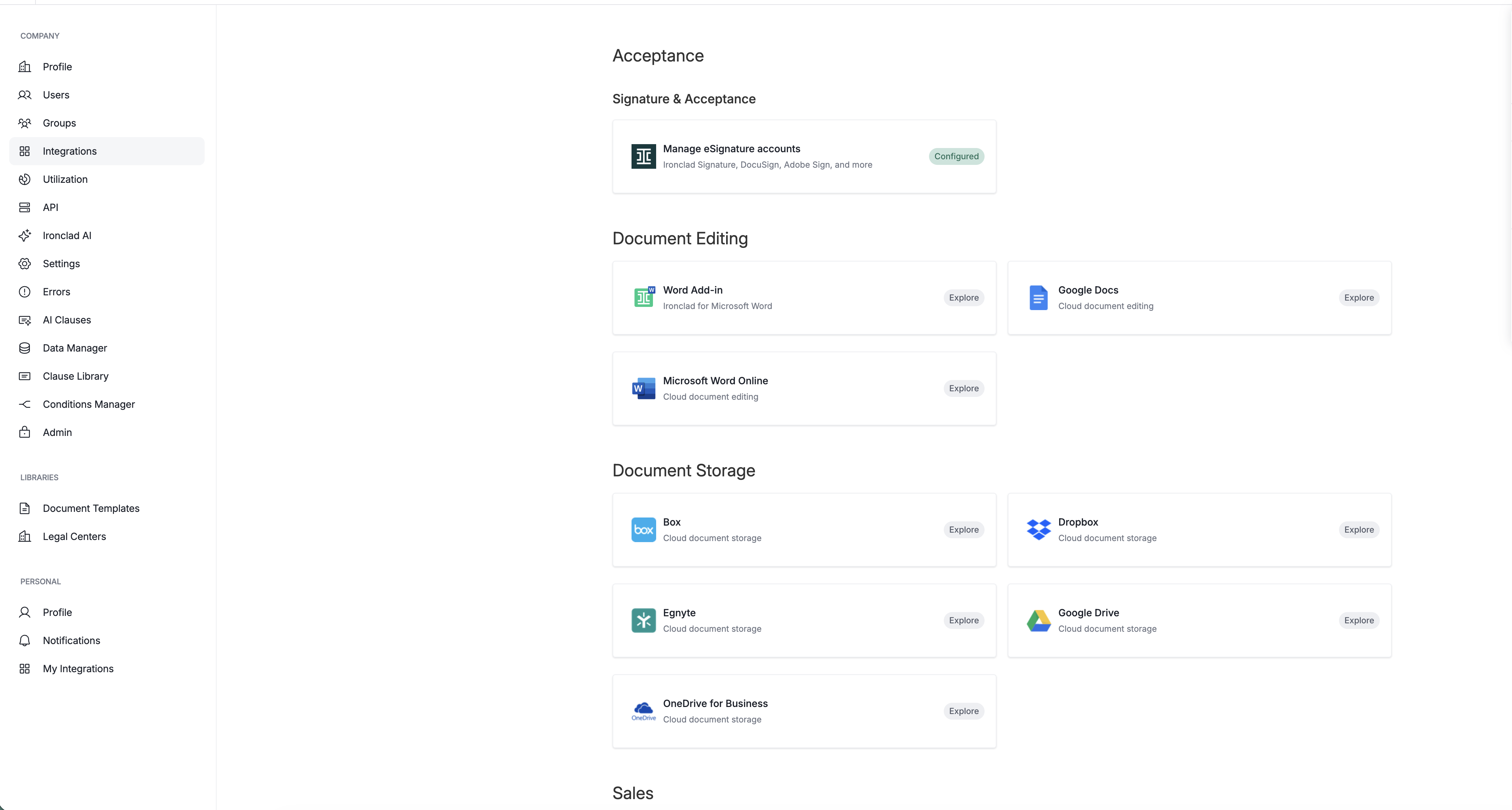The height and width of the screenshot is (810, 1512).
Task: Click the Conditions Manager branch icon
Action: point(25,404)
